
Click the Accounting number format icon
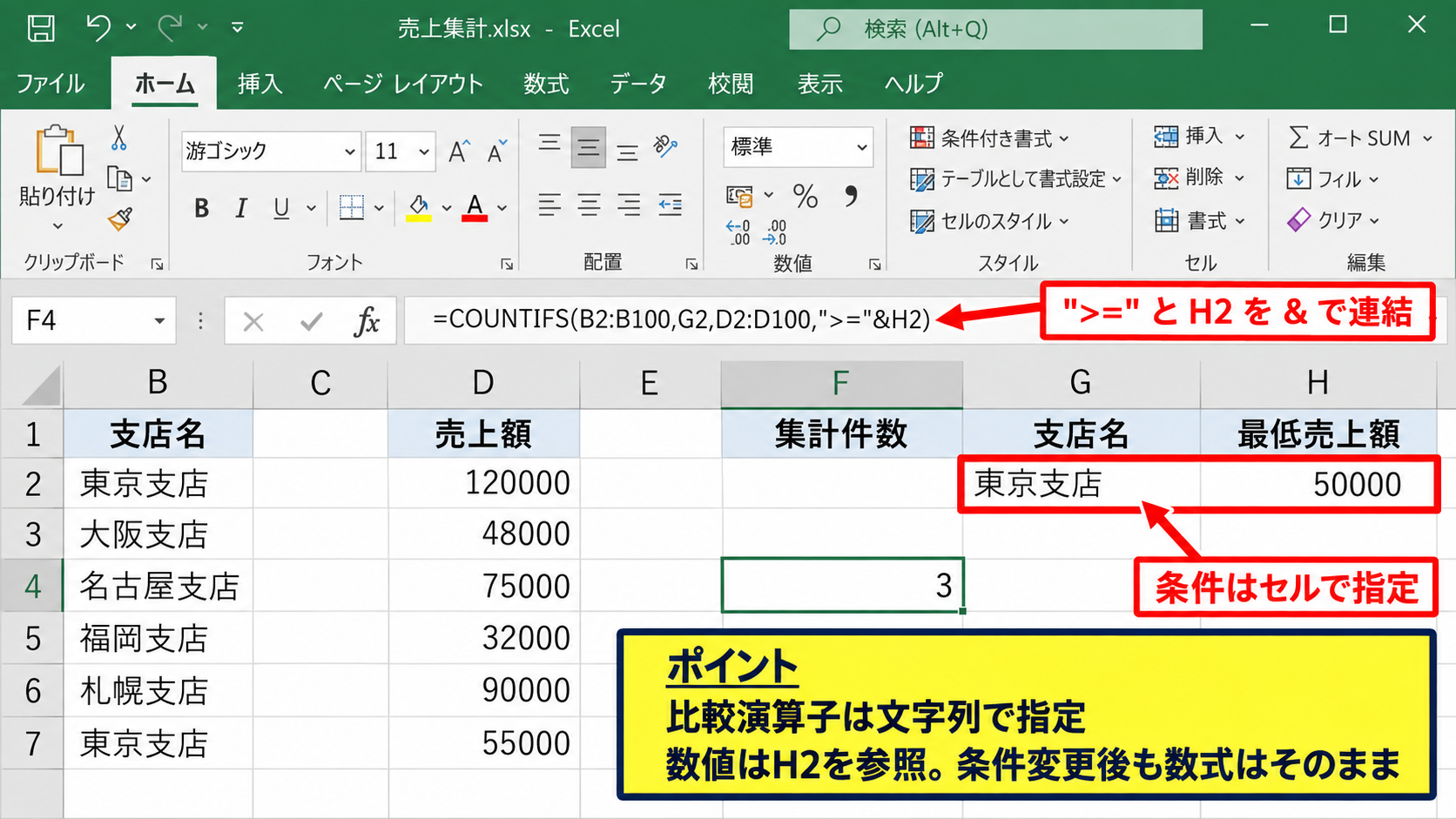[739, 196]
